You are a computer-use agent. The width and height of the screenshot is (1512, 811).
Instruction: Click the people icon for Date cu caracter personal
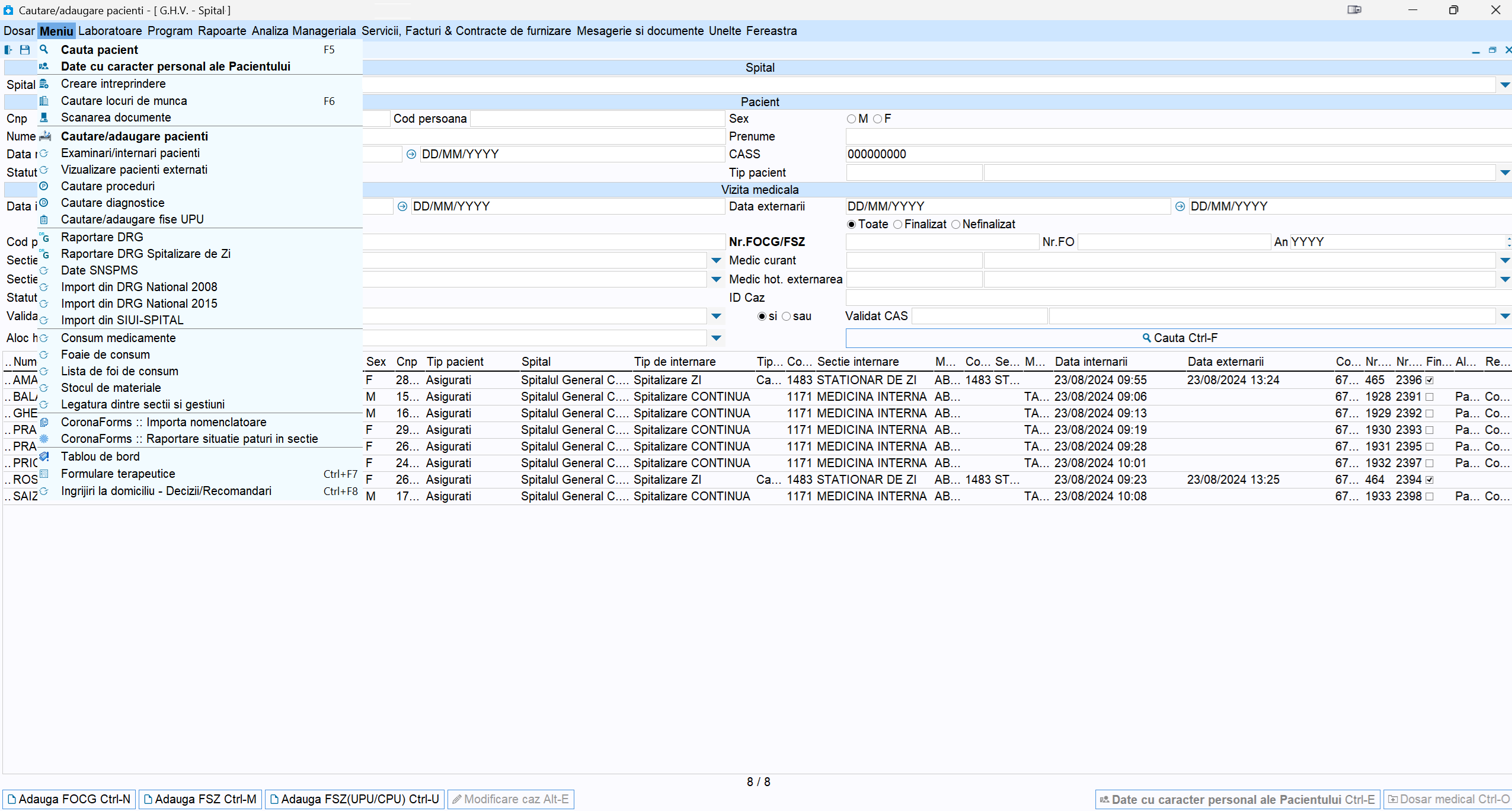(44, 66)
